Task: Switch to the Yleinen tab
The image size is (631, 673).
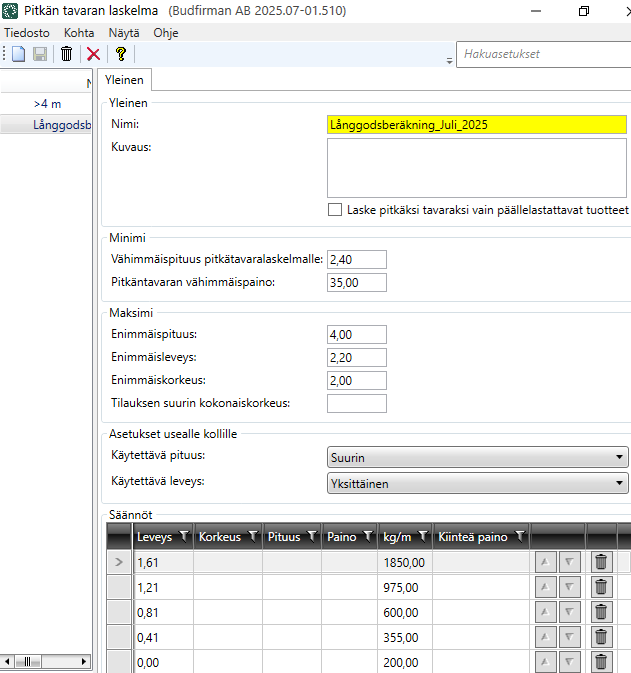Action: [x=124, y=80]
